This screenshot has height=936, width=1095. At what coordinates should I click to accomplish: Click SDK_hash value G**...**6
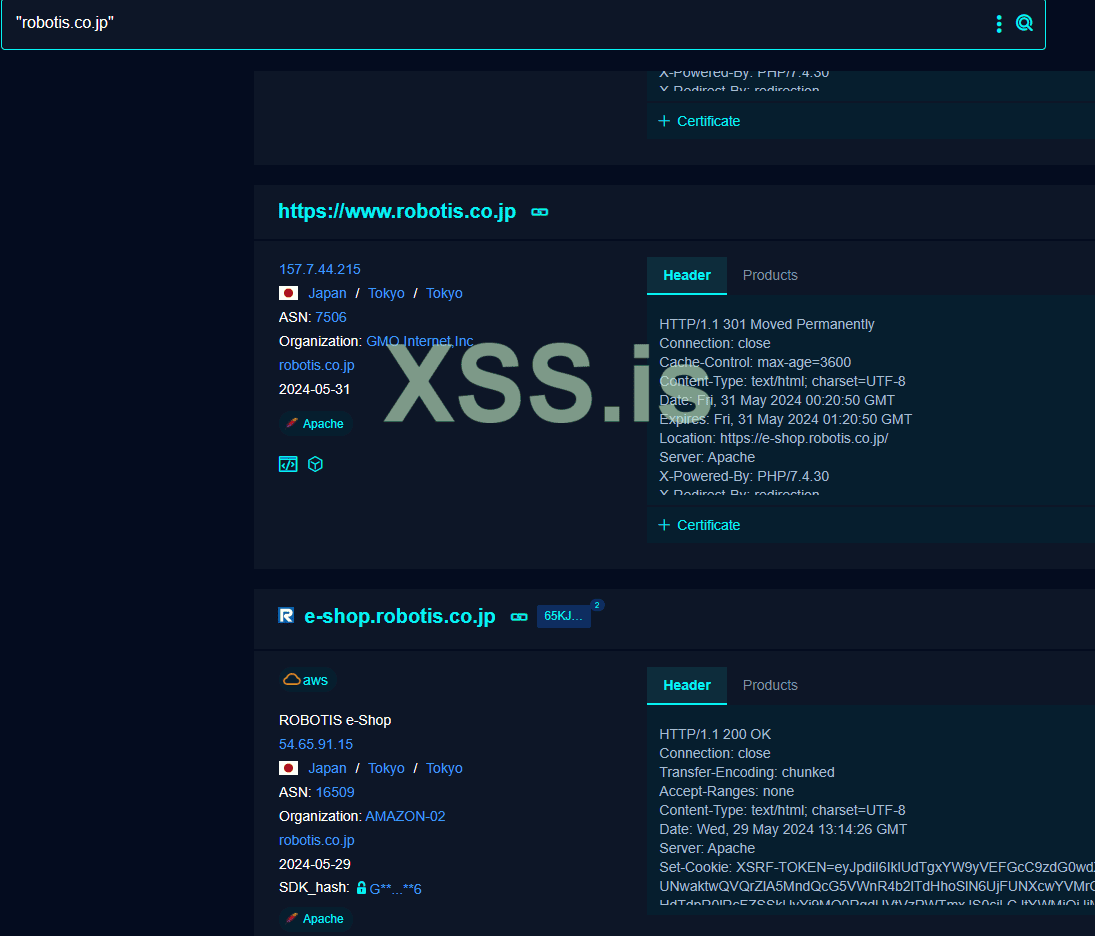[x=395, y=889]
